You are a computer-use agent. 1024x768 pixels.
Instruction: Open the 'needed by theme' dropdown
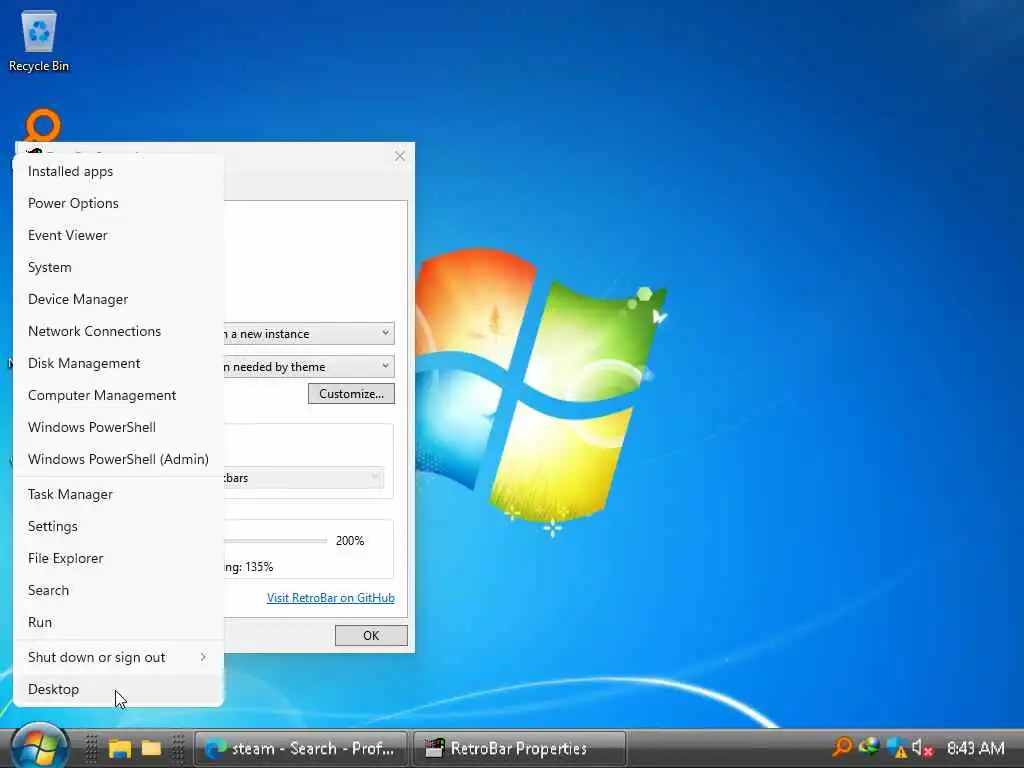[x=309, y=366]
